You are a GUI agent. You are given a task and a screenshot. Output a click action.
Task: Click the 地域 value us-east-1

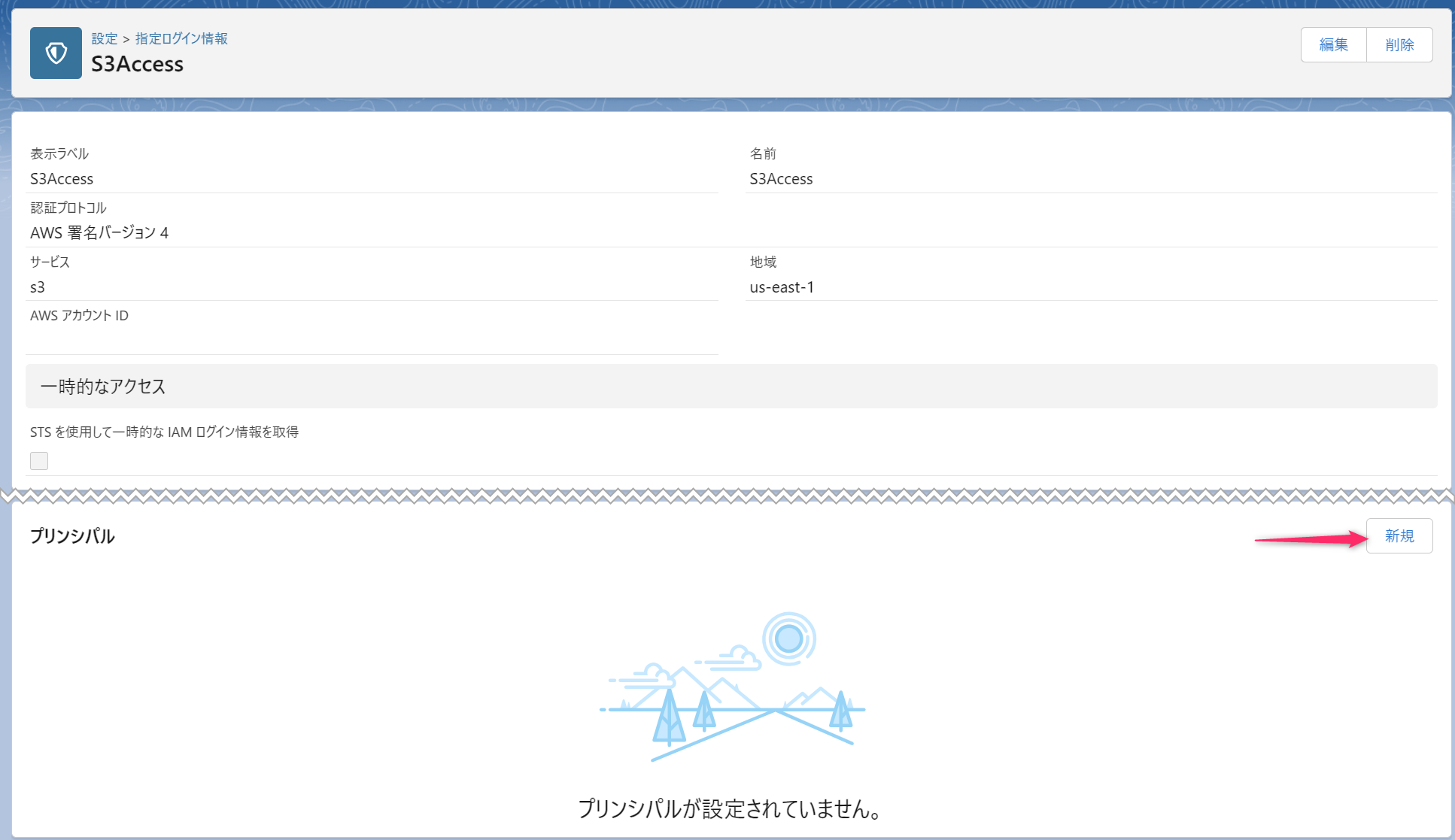[x=782, y=287]
